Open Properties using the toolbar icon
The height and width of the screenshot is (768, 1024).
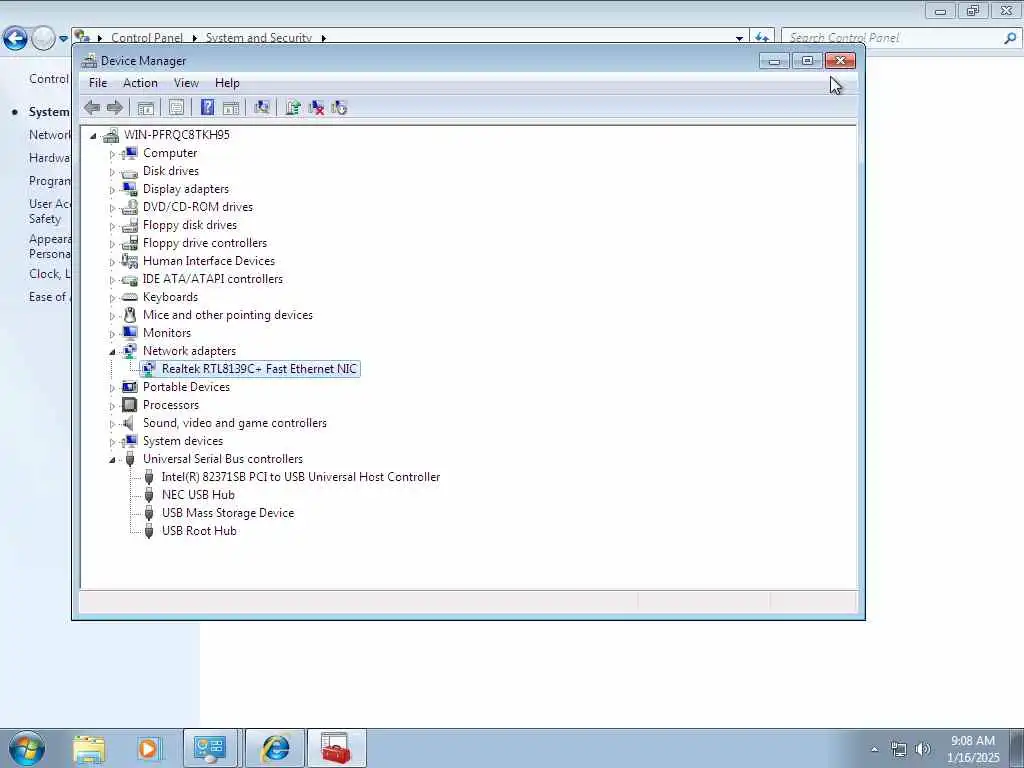(176, 108)
